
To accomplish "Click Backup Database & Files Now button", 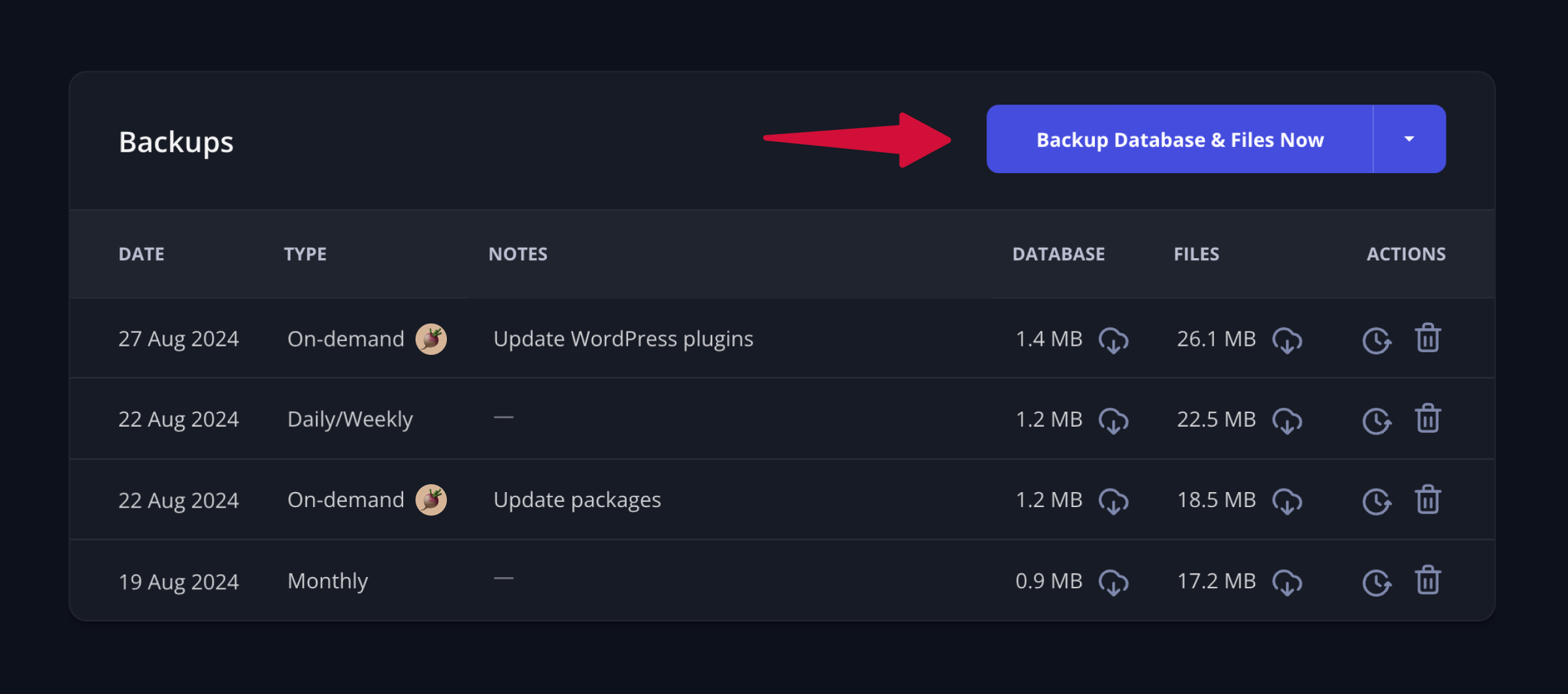I will tap(1179, 139).
